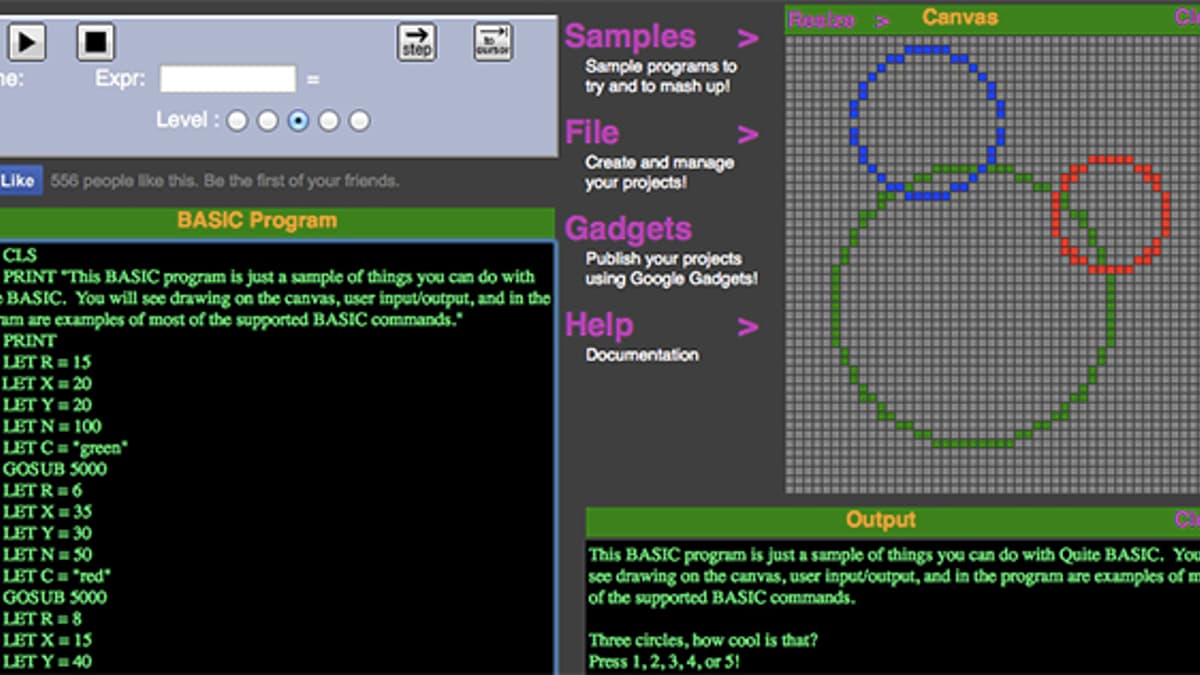Execute one line with the step icon
The height and width of the screenshot is (675, 1200).
pyautogui.click(x=416, y=42)
